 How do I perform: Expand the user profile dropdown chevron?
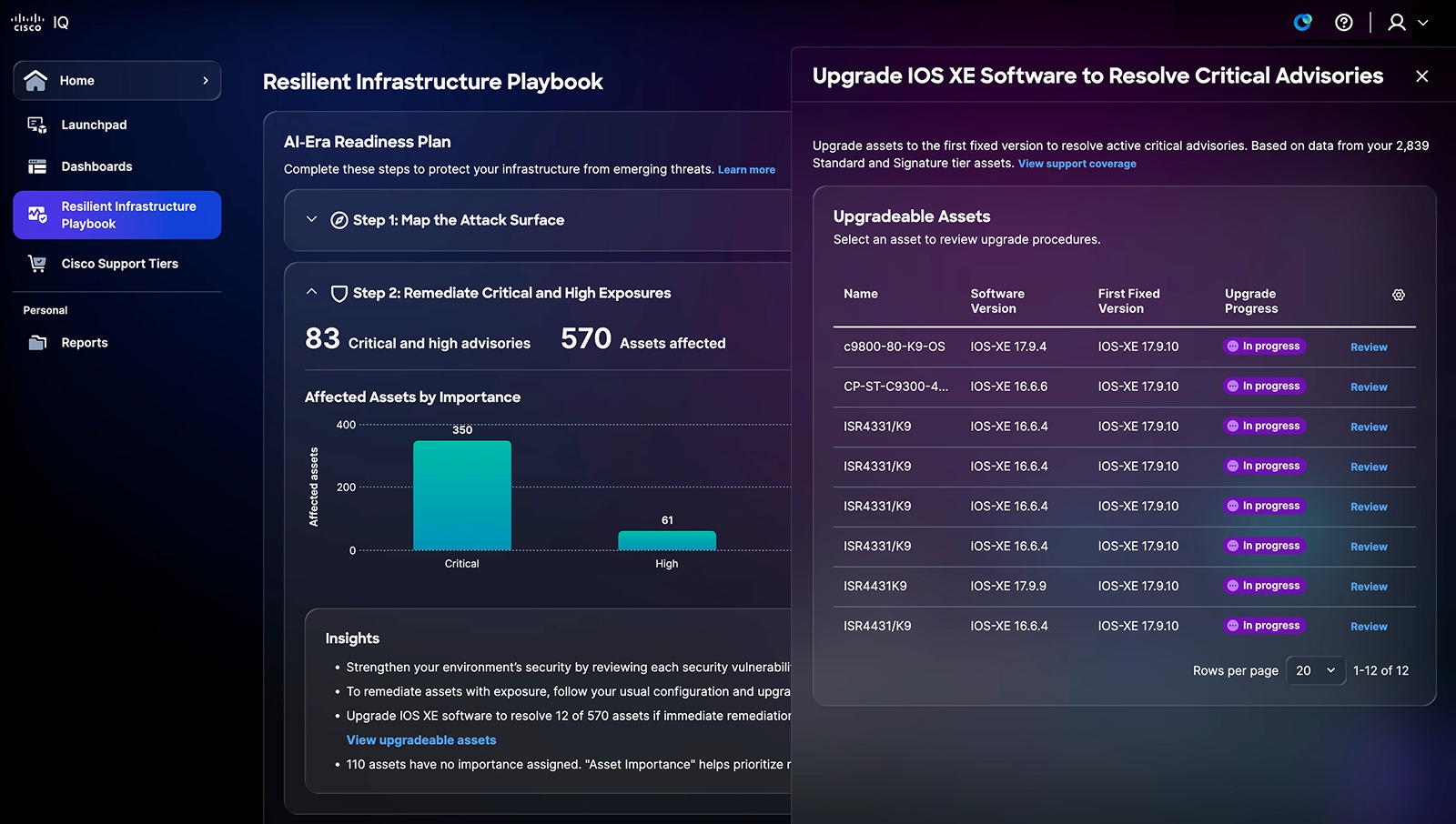click(1423, 23)
